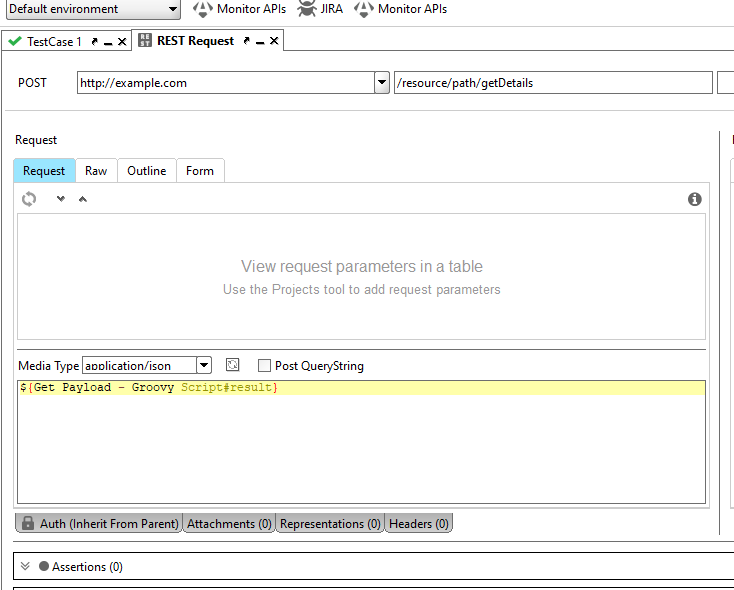Screen dimensions: 734x590
Task: Open the endpoint dropdown arrow
Action: pyautogui.click(x=382, y=83)
